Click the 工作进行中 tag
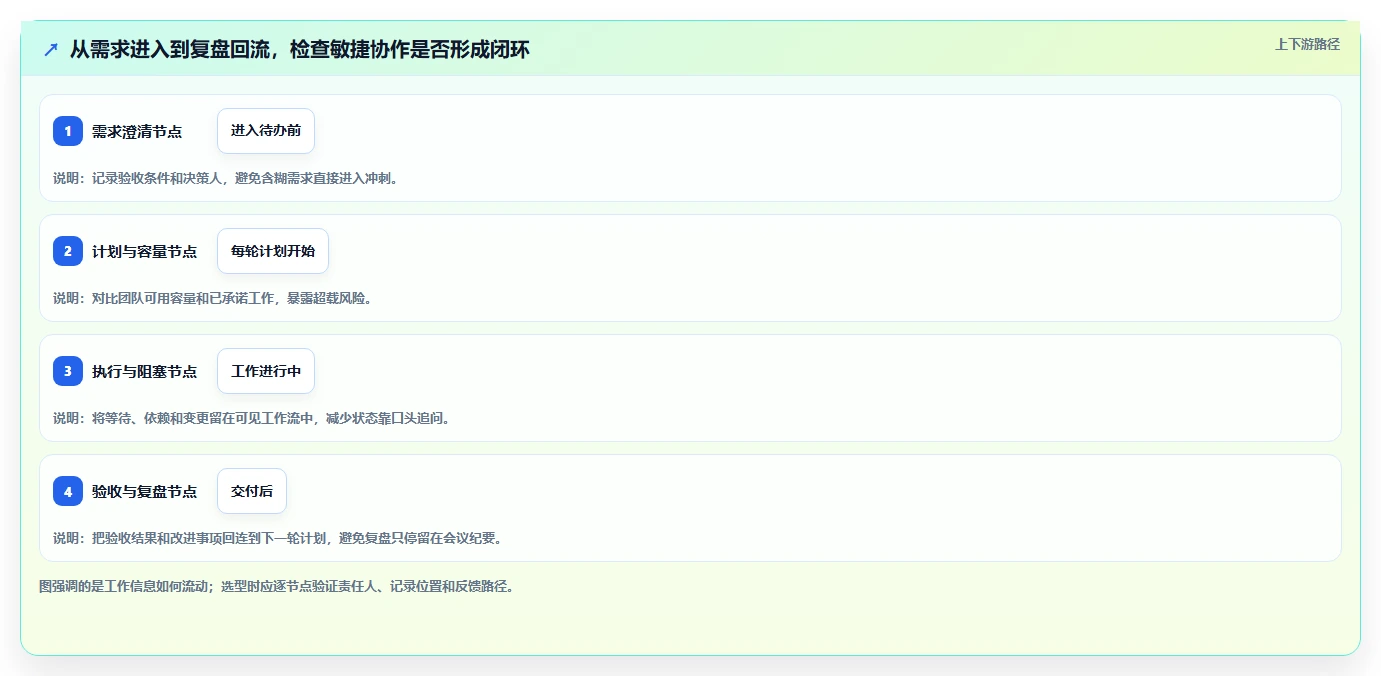1381x676 pixels. 266,371
